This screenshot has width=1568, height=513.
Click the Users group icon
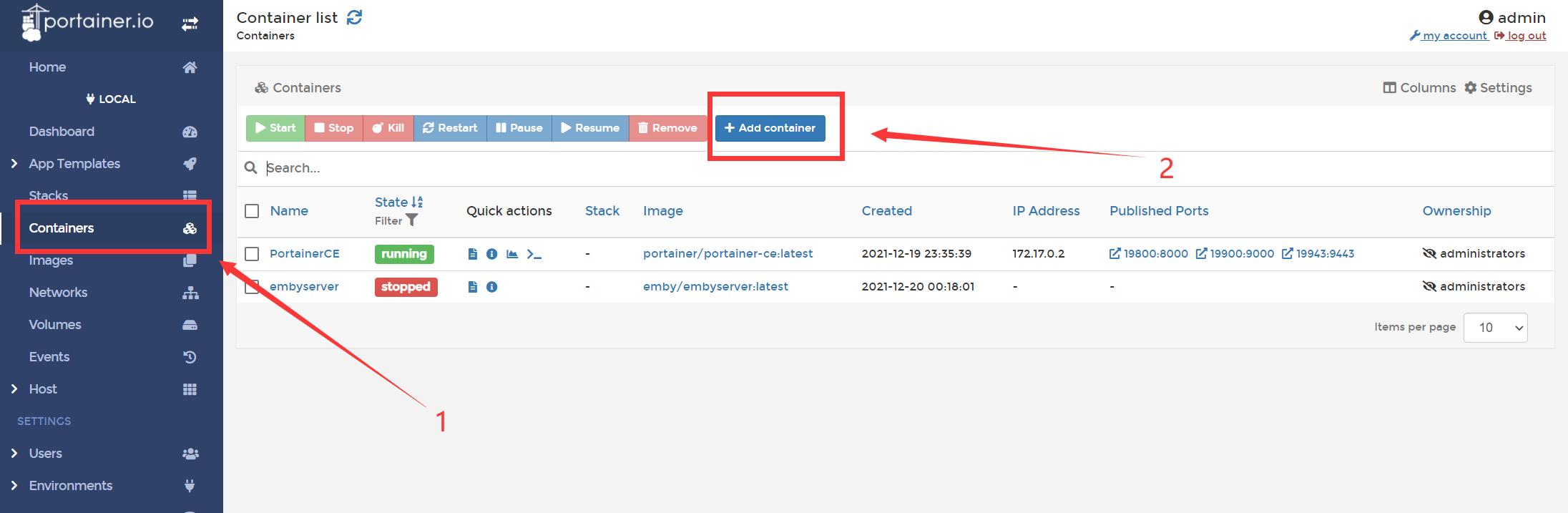point(190,454)
